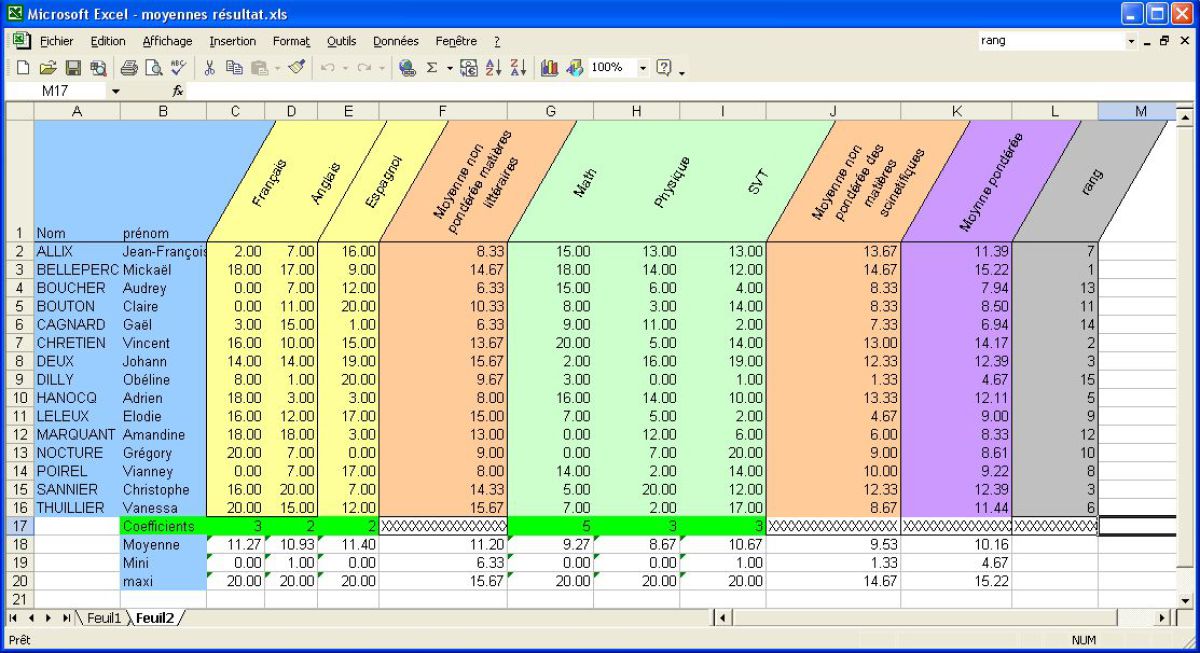Save the workbook with the floppy disk icon
Screen dimensions: 1200x653
coord(73,68)
